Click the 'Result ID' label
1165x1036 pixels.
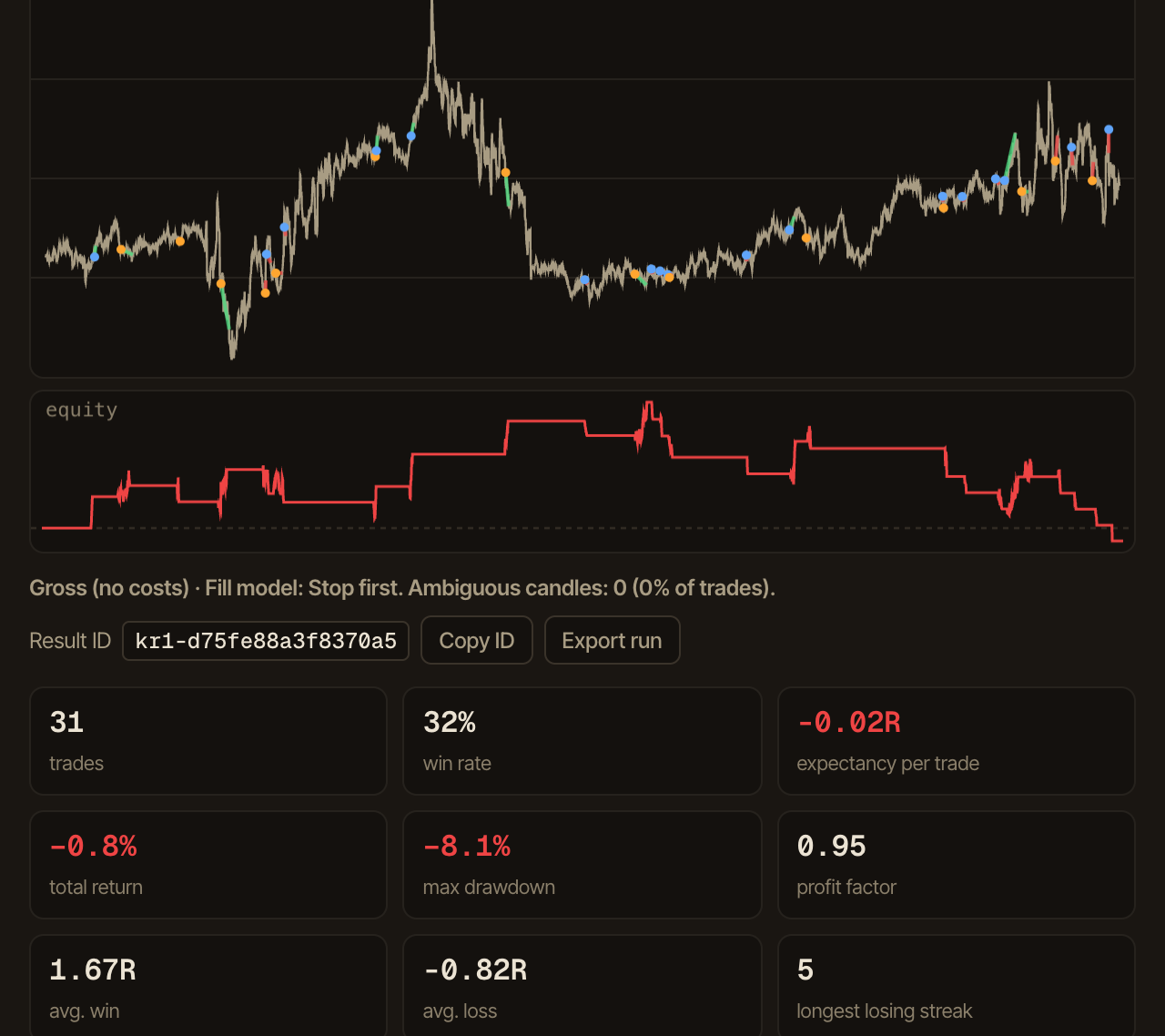[70, 641]
